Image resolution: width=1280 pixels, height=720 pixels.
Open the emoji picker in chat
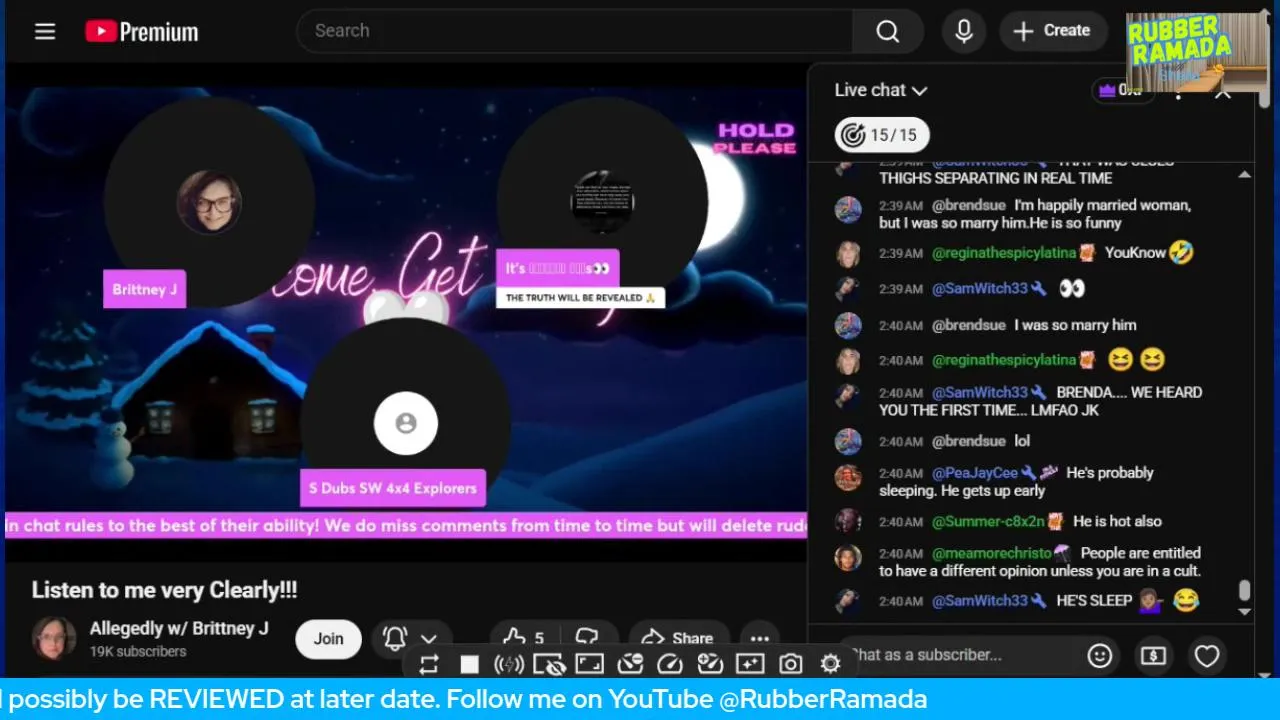1099,656
